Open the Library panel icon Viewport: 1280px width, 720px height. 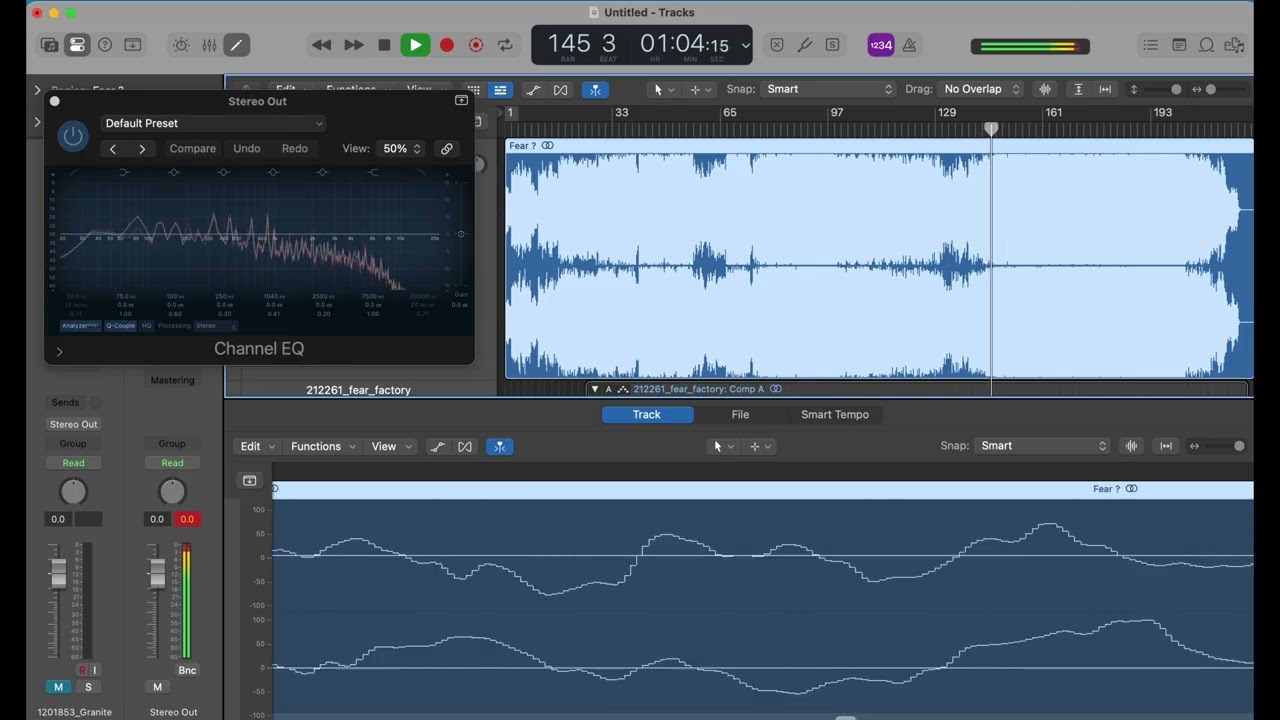(49, 45)
